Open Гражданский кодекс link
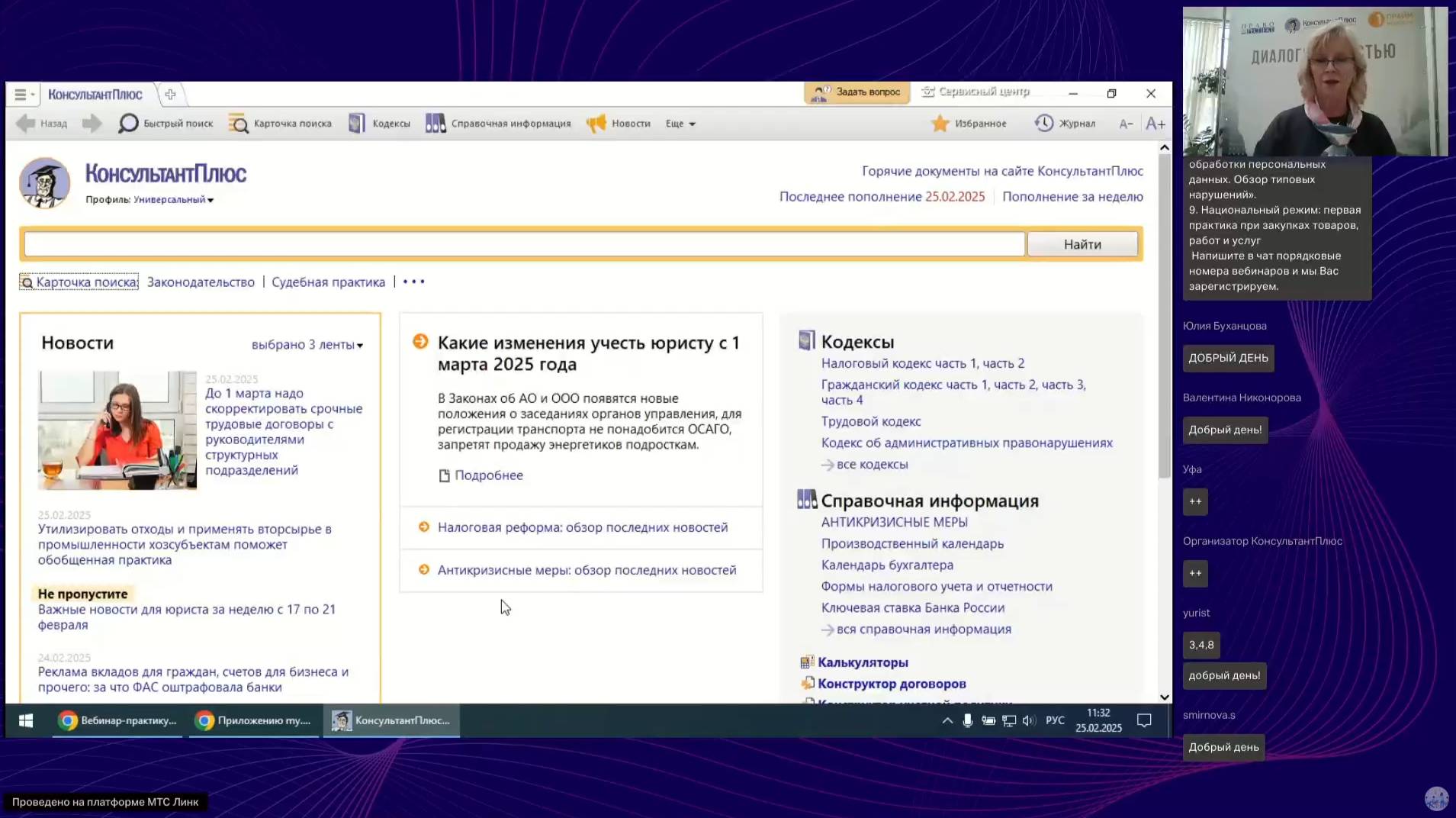This screenshot has height=818, width=1456. 953,392
